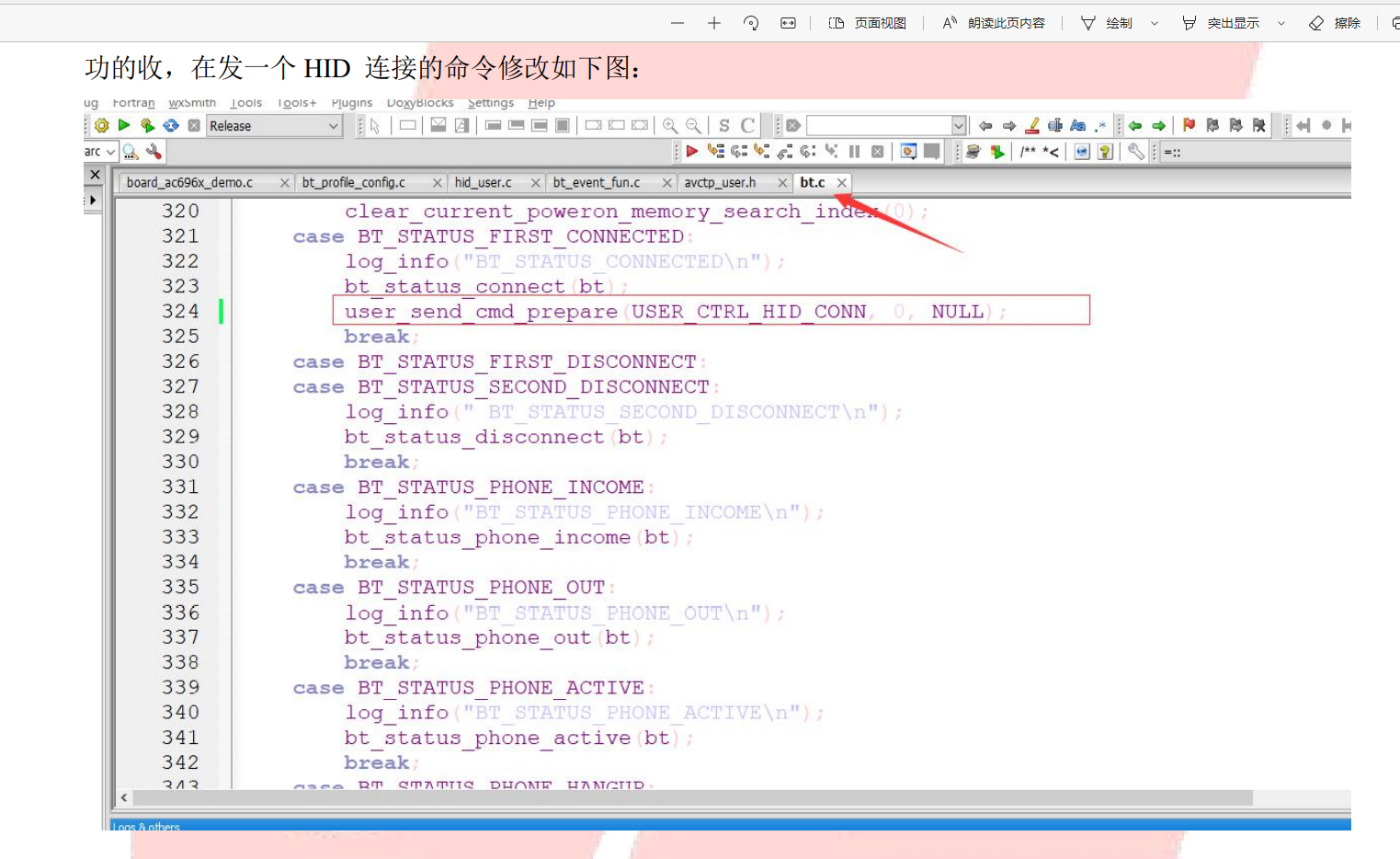Click the red Debug start arrow
This screenshot has height=859, width=1400.
692,152
